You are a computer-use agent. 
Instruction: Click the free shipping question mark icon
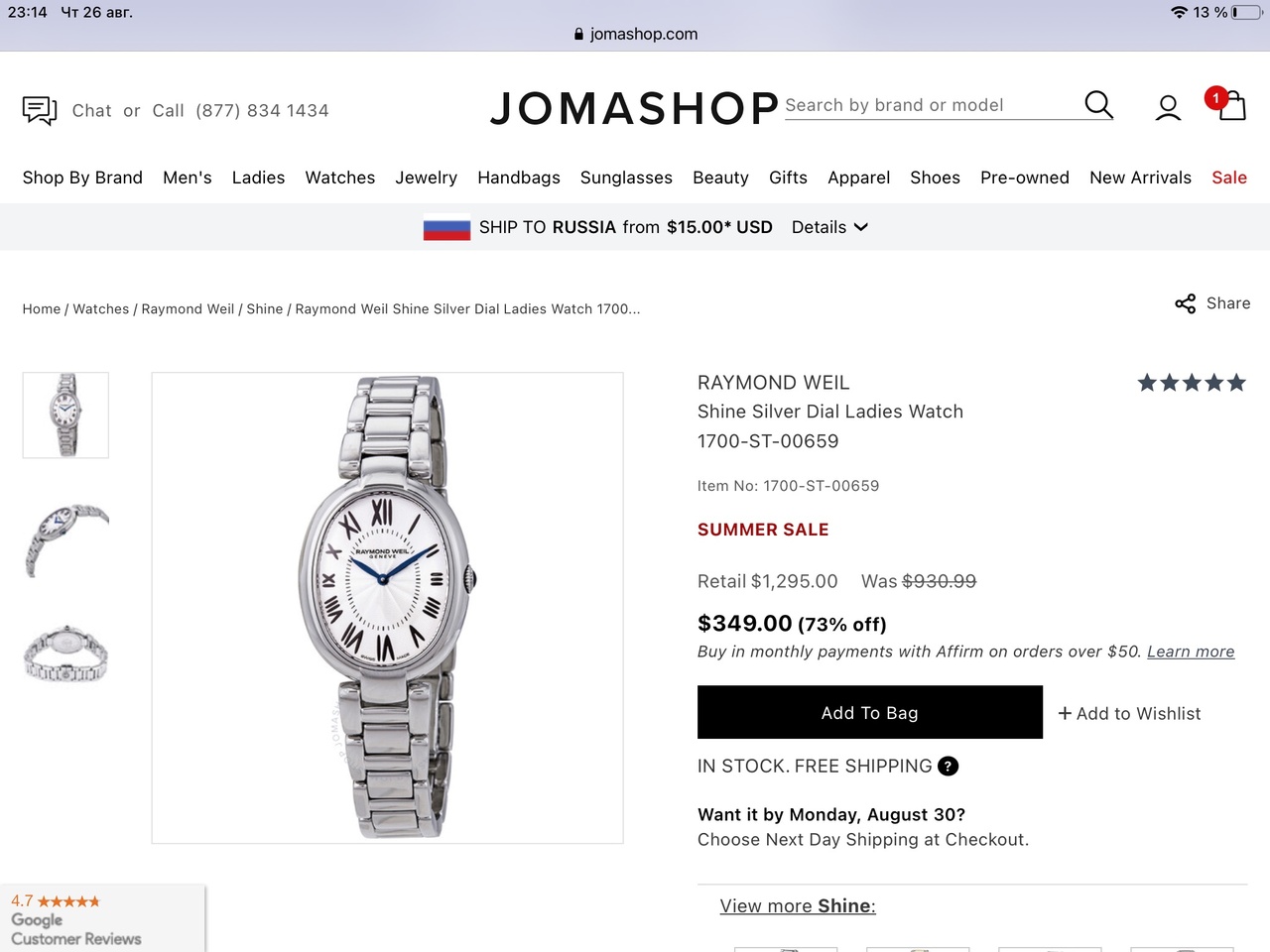coord(948,767)
